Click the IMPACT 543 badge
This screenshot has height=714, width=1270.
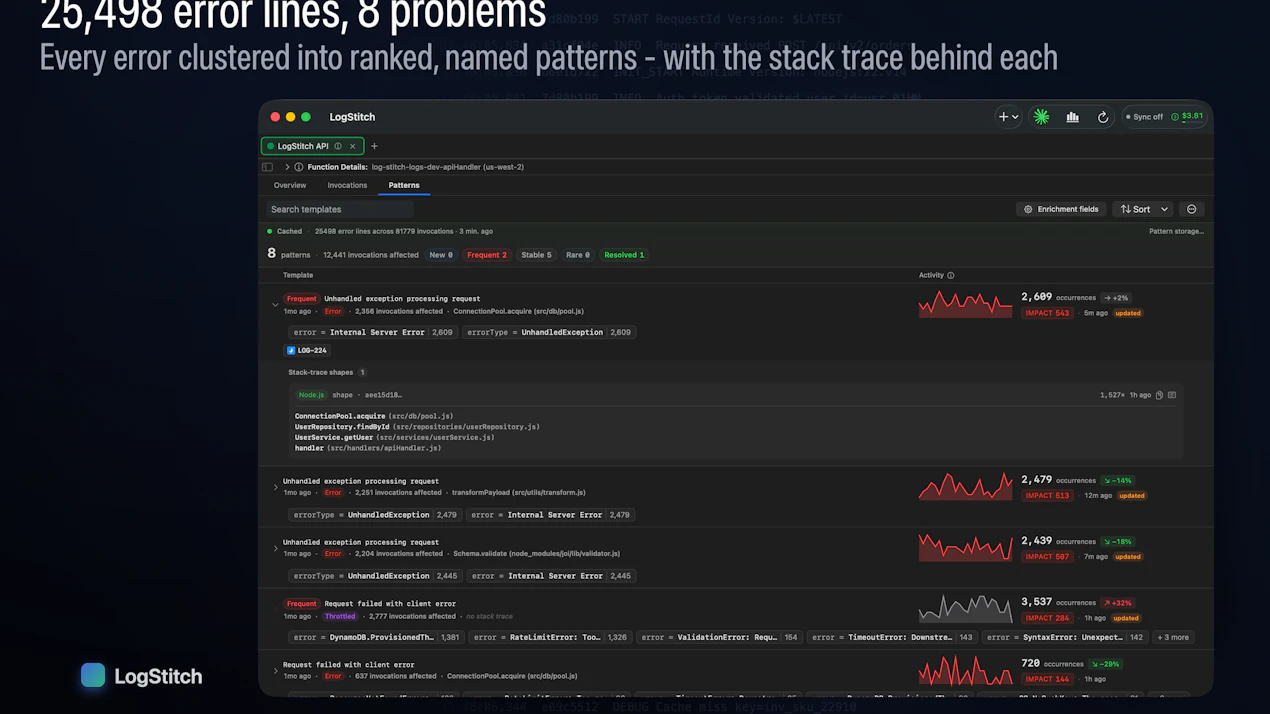pyautogui.click(x=1047, y=313)
